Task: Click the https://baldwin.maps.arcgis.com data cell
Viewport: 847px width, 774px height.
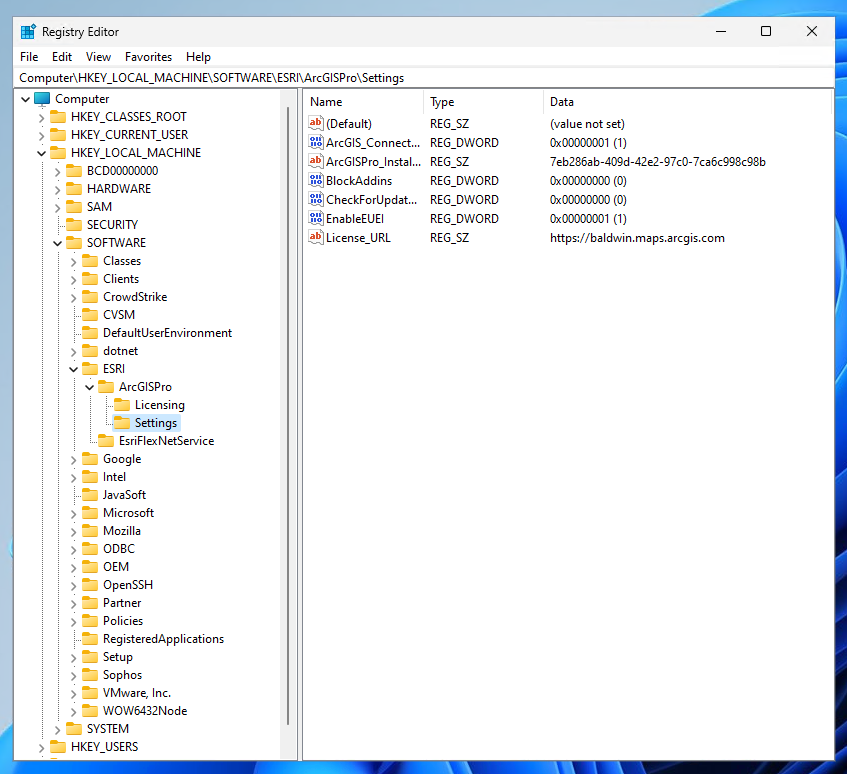Action: 637,238
